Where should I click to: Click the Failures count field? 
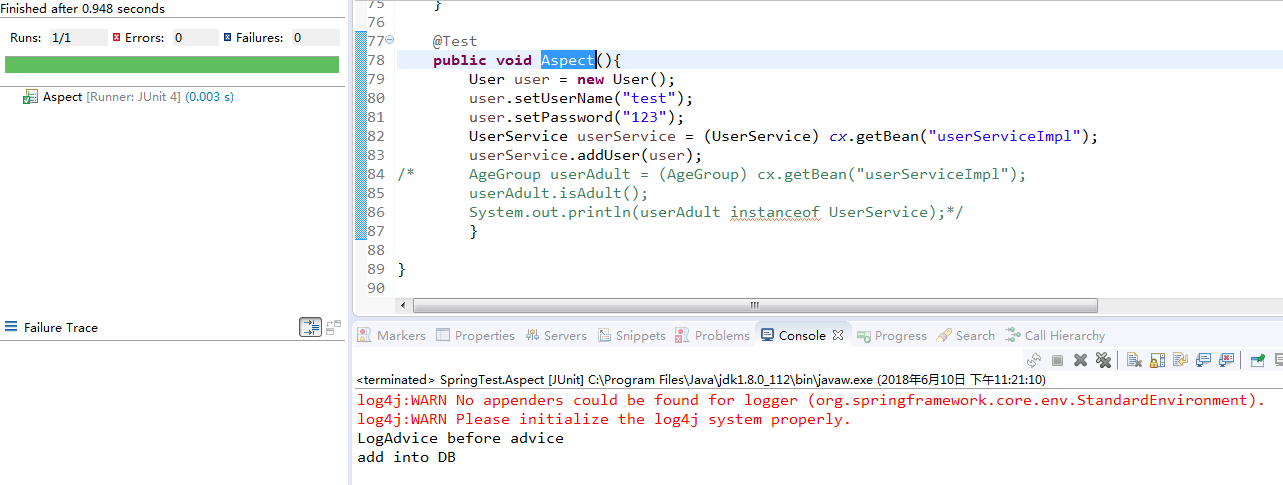coord(314,37)
